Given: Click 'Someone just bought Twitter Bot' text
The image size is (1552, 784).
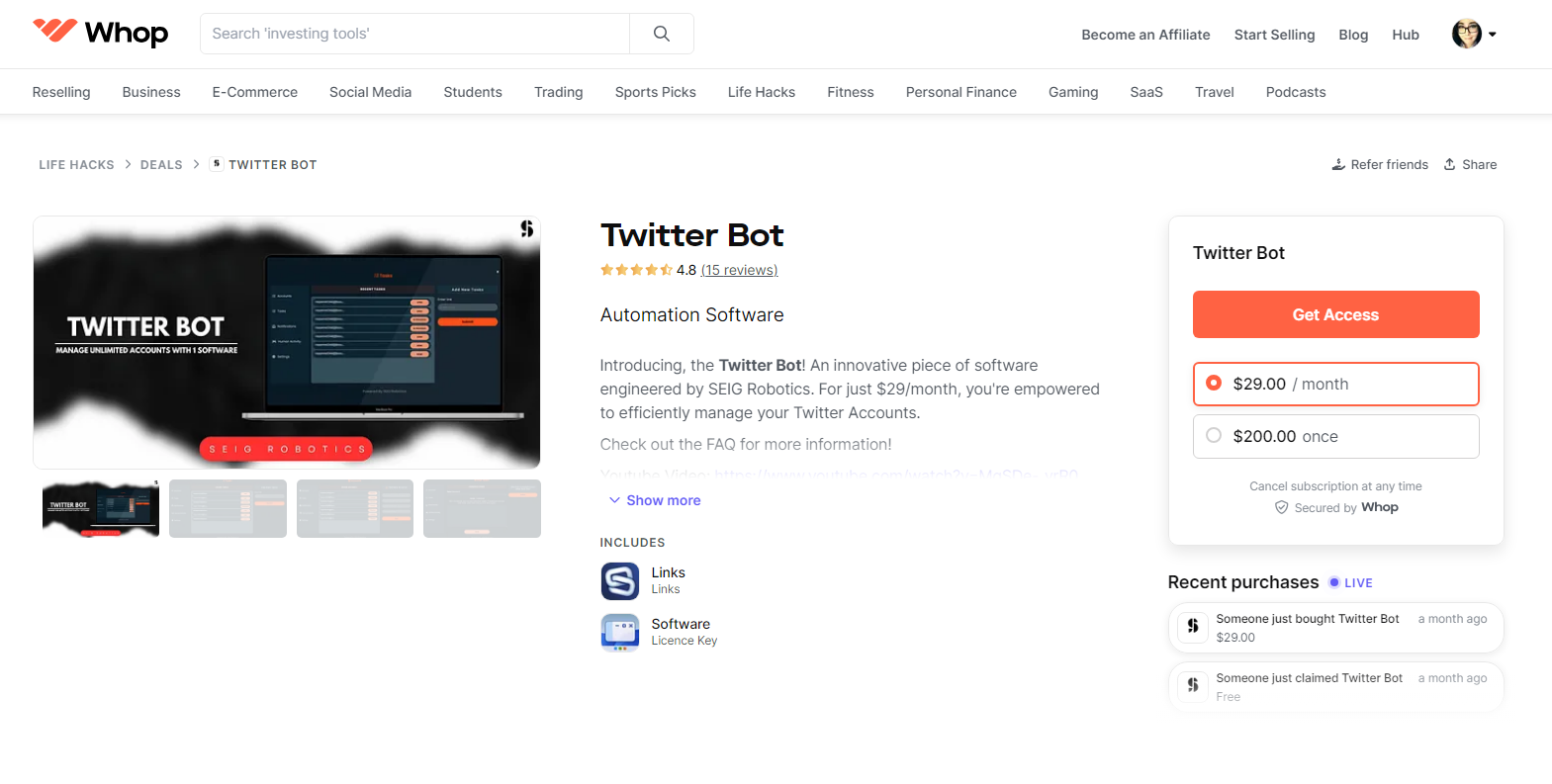Looking at the screenshot, I should pyautogui.click(x=1308, y=619).
